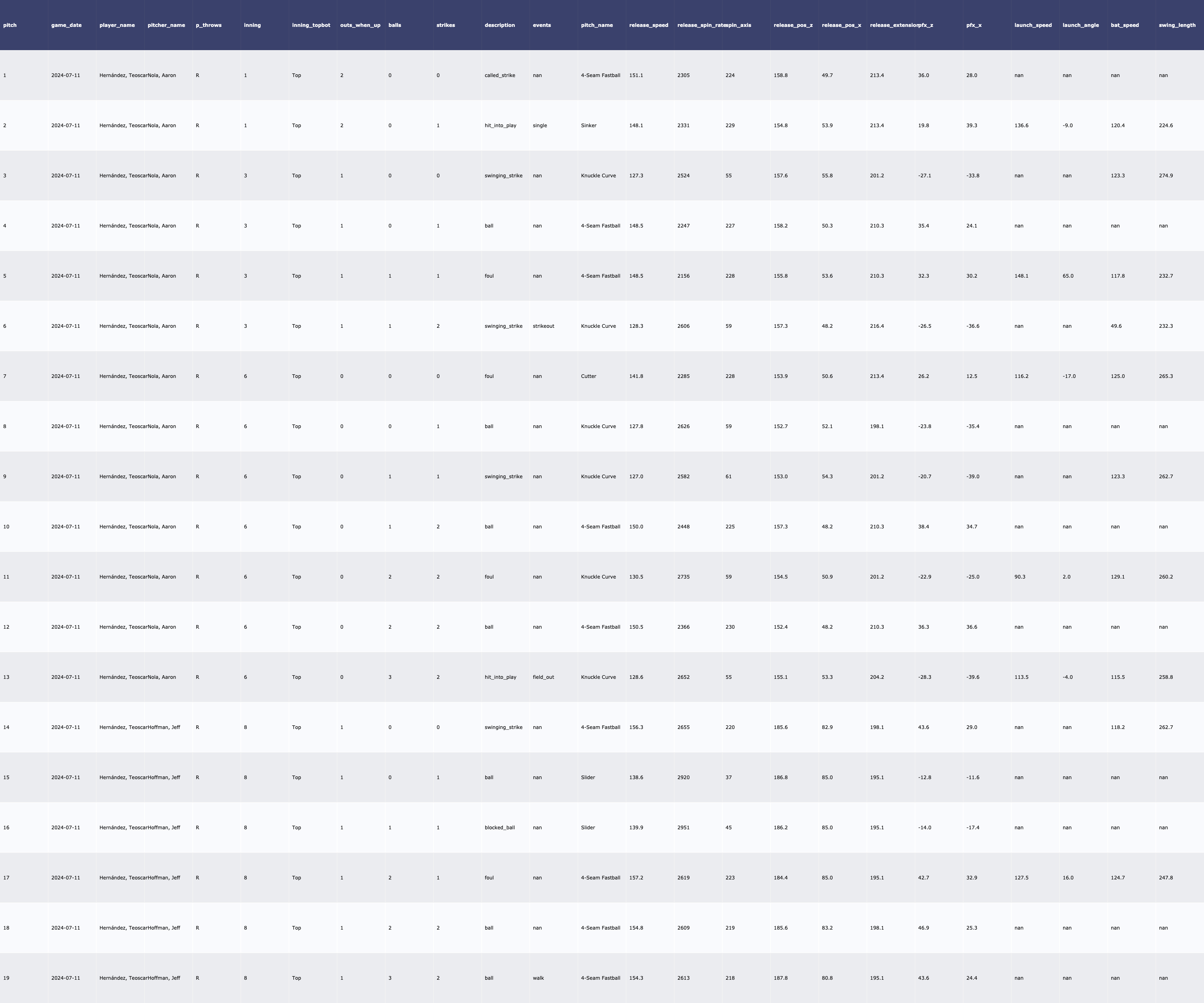
Task: Select the 'walk' events cell in row 19
Action: coord(538,978)
